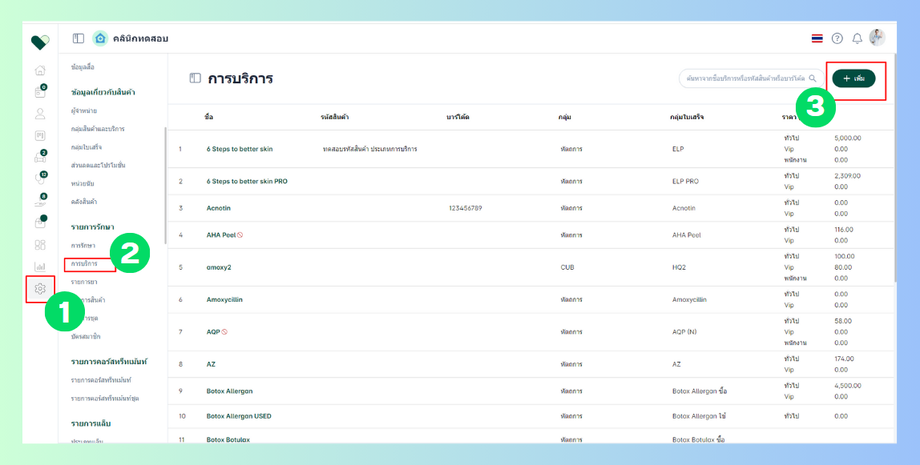Click the price 174.00 in AZ row
Image resolution: width=920 pixels, height=465 pixels.
(844, 359)
